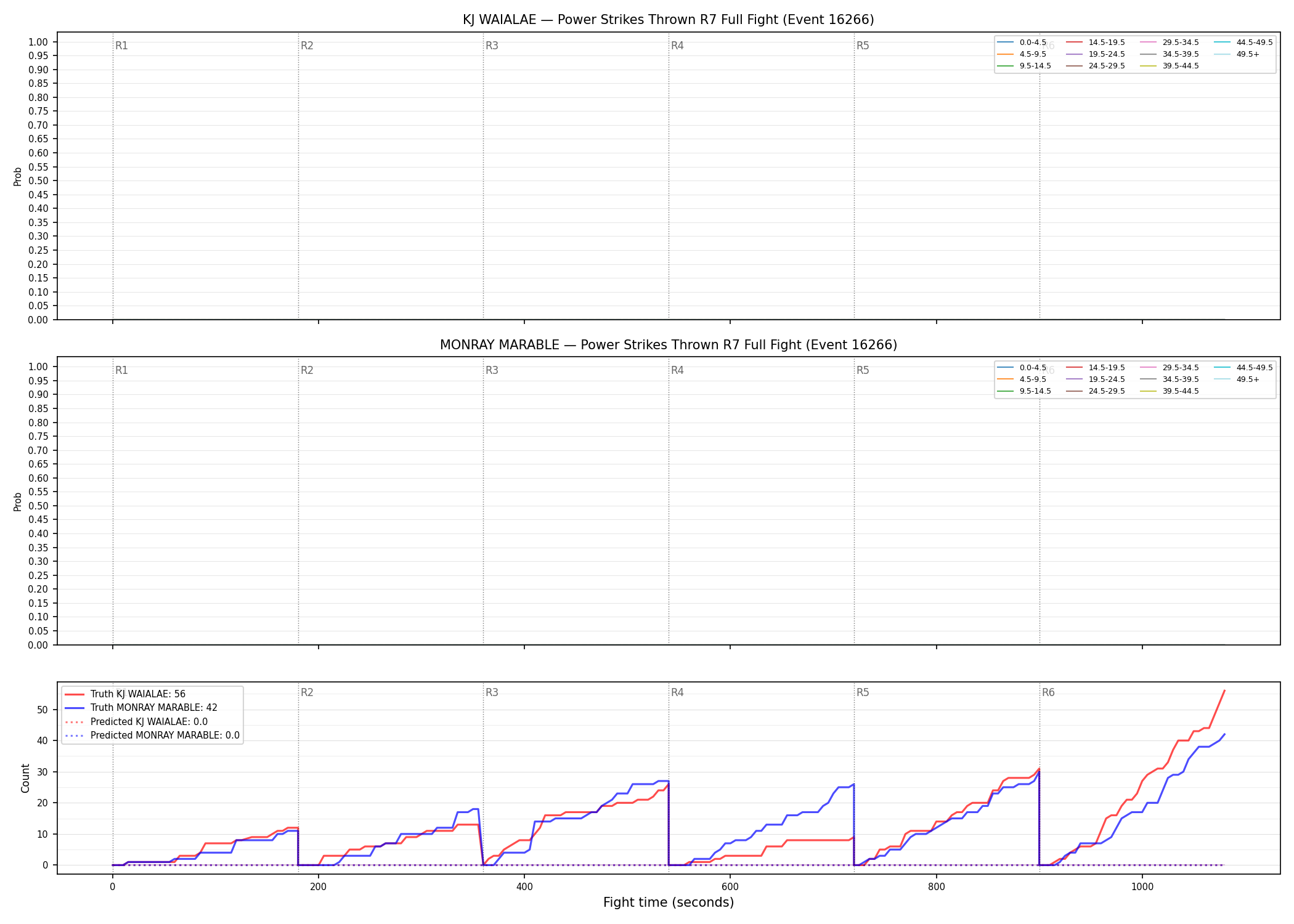Select the 29.5-34.5 legend entry in KJ WAIALAE chart
1294x924 pixels.
pos(1170,43)
